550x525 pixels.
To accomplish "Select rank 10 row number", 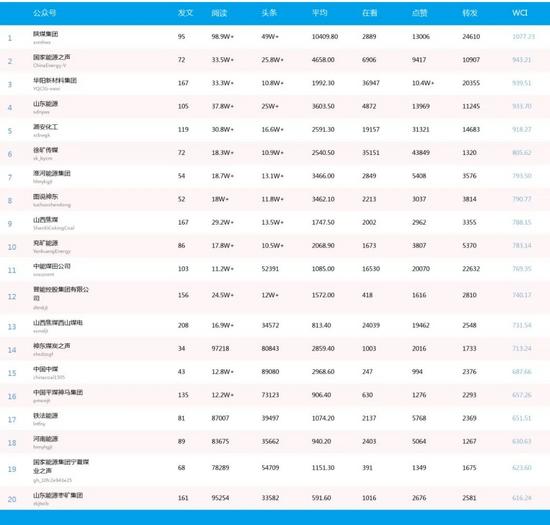I will (x=12, y=247).
